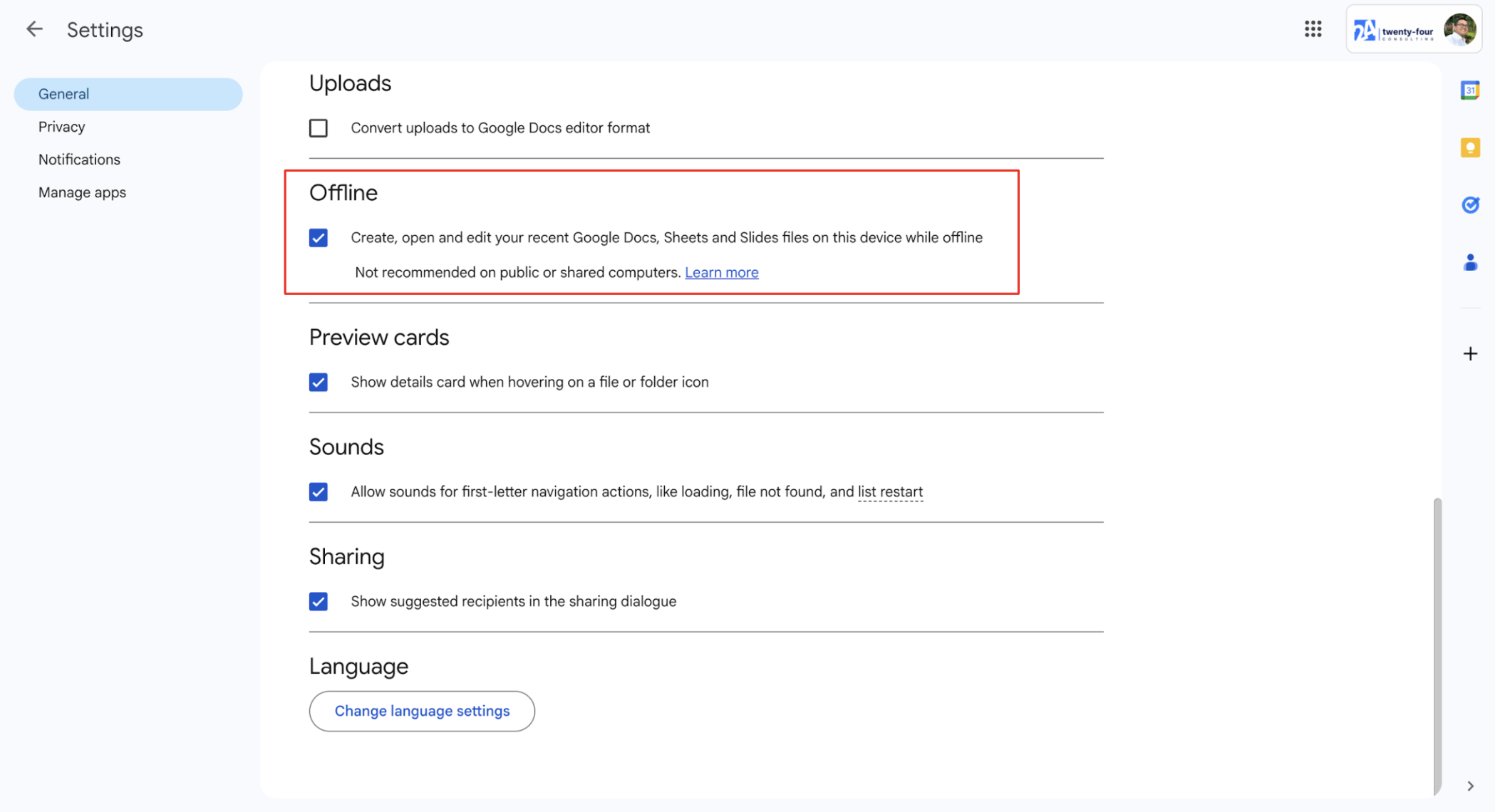
Task: Open Contacts side panel icon
Action: click(1470, 262)
